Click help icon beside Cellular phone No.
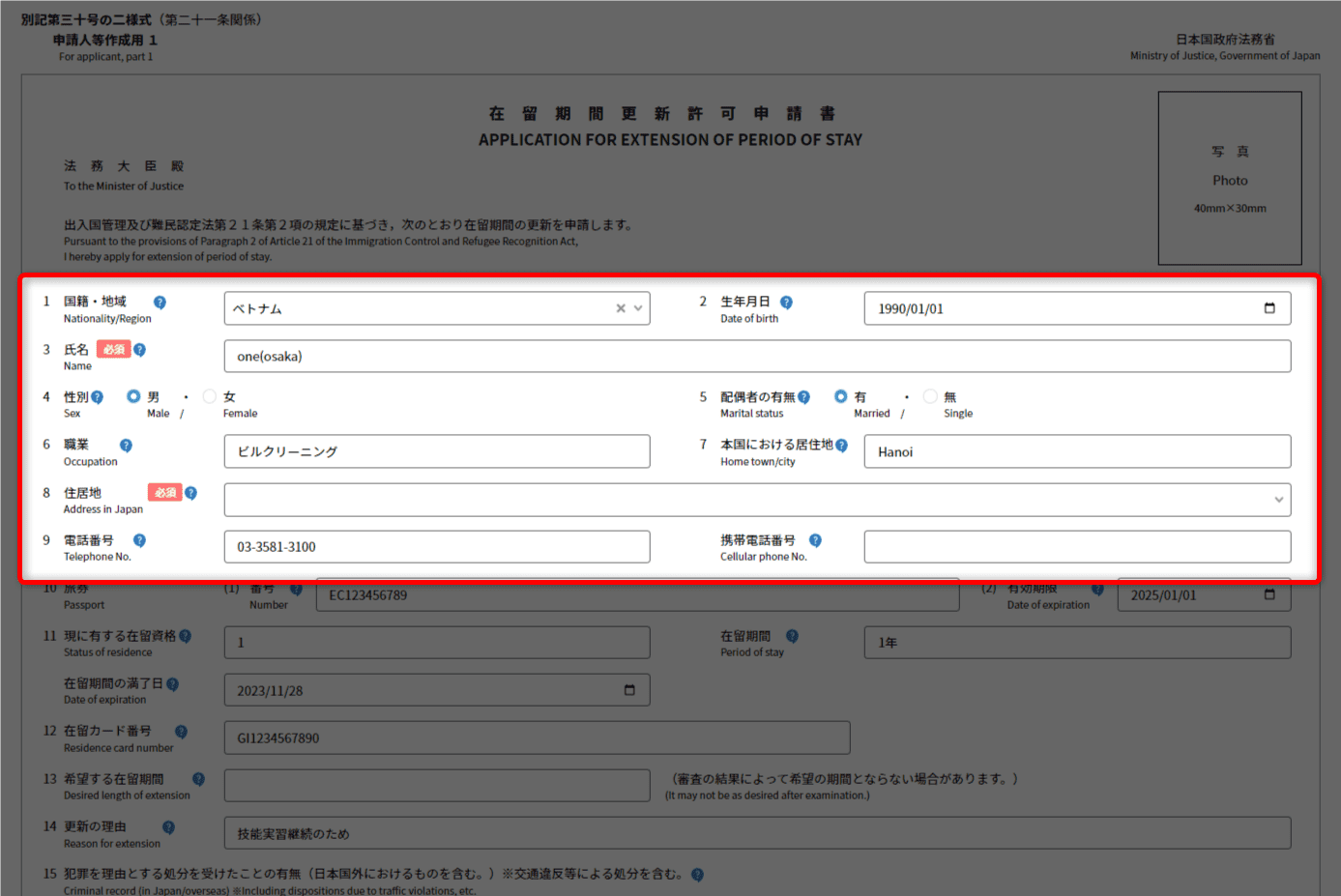Screen dimensions: 1341x896 815,540
